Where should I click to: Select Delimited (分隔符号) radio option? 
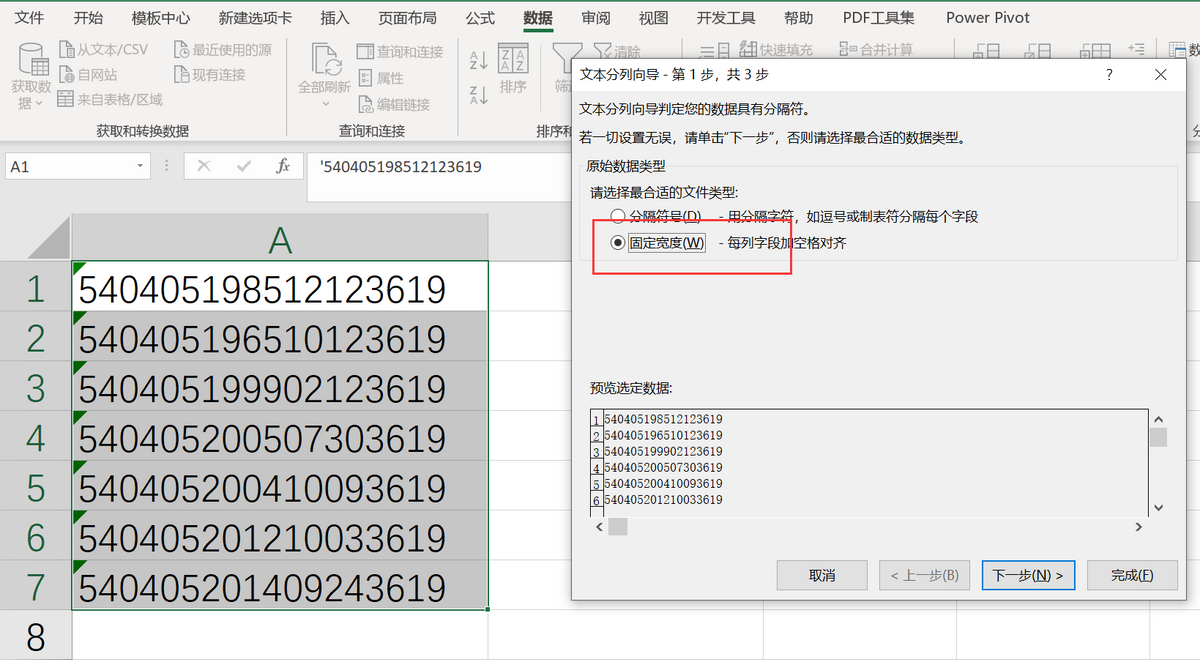coord(618,216)
